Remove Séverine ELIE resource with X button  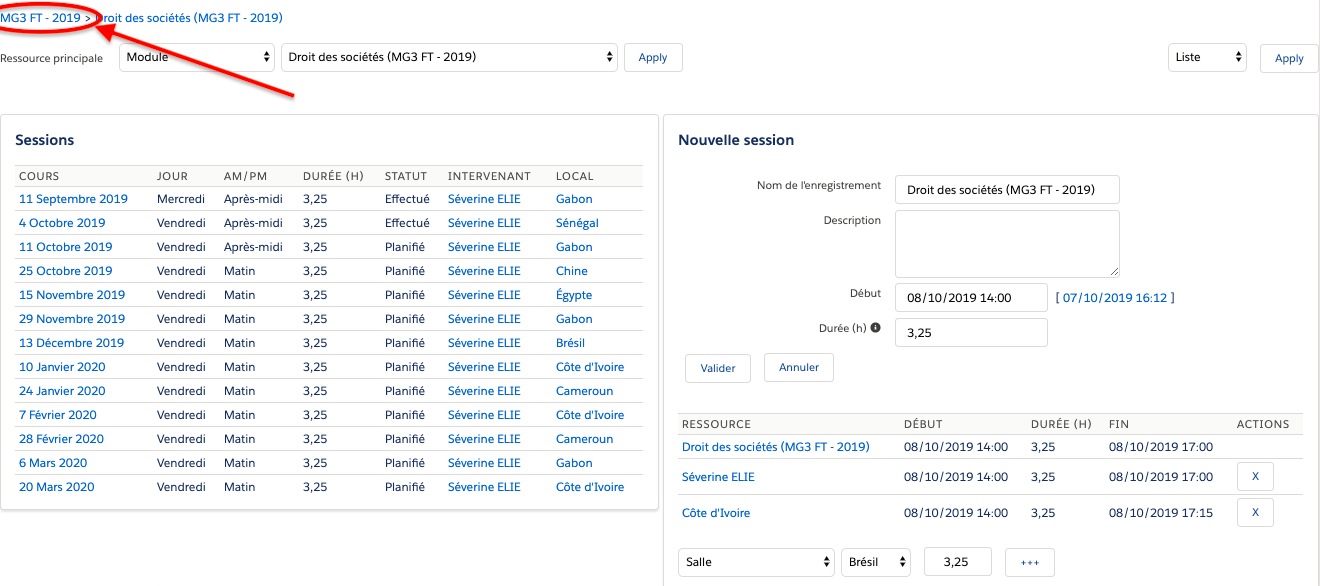coord(1255,477)
